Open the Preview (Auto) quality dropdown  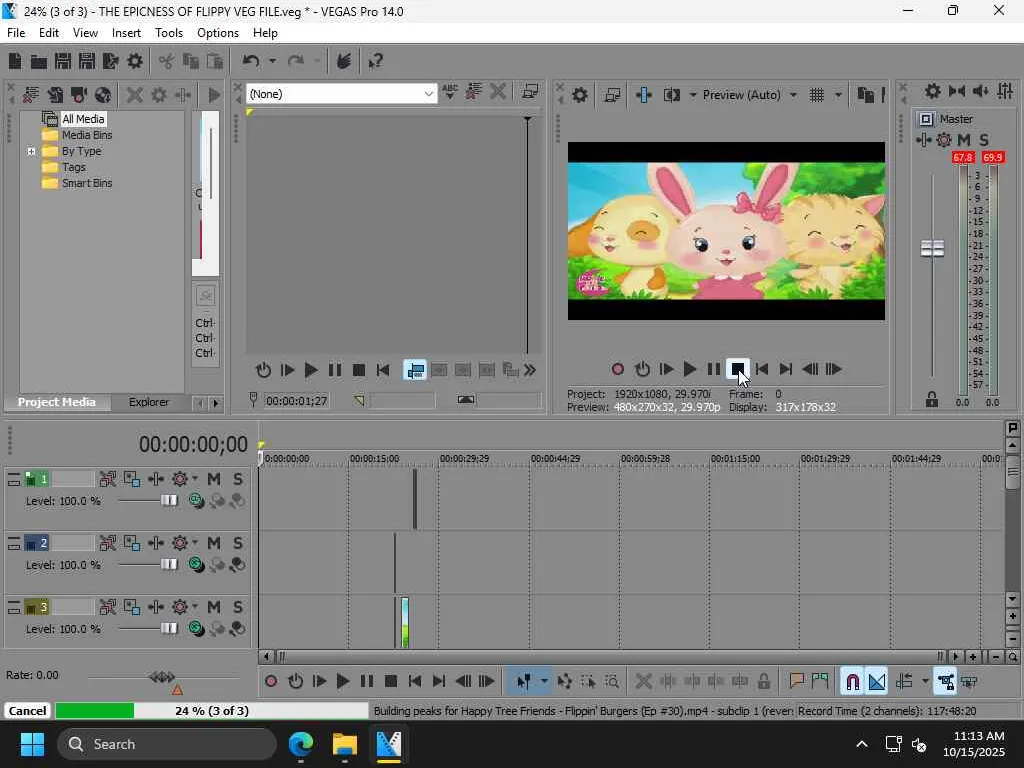[x=750, y=95]
